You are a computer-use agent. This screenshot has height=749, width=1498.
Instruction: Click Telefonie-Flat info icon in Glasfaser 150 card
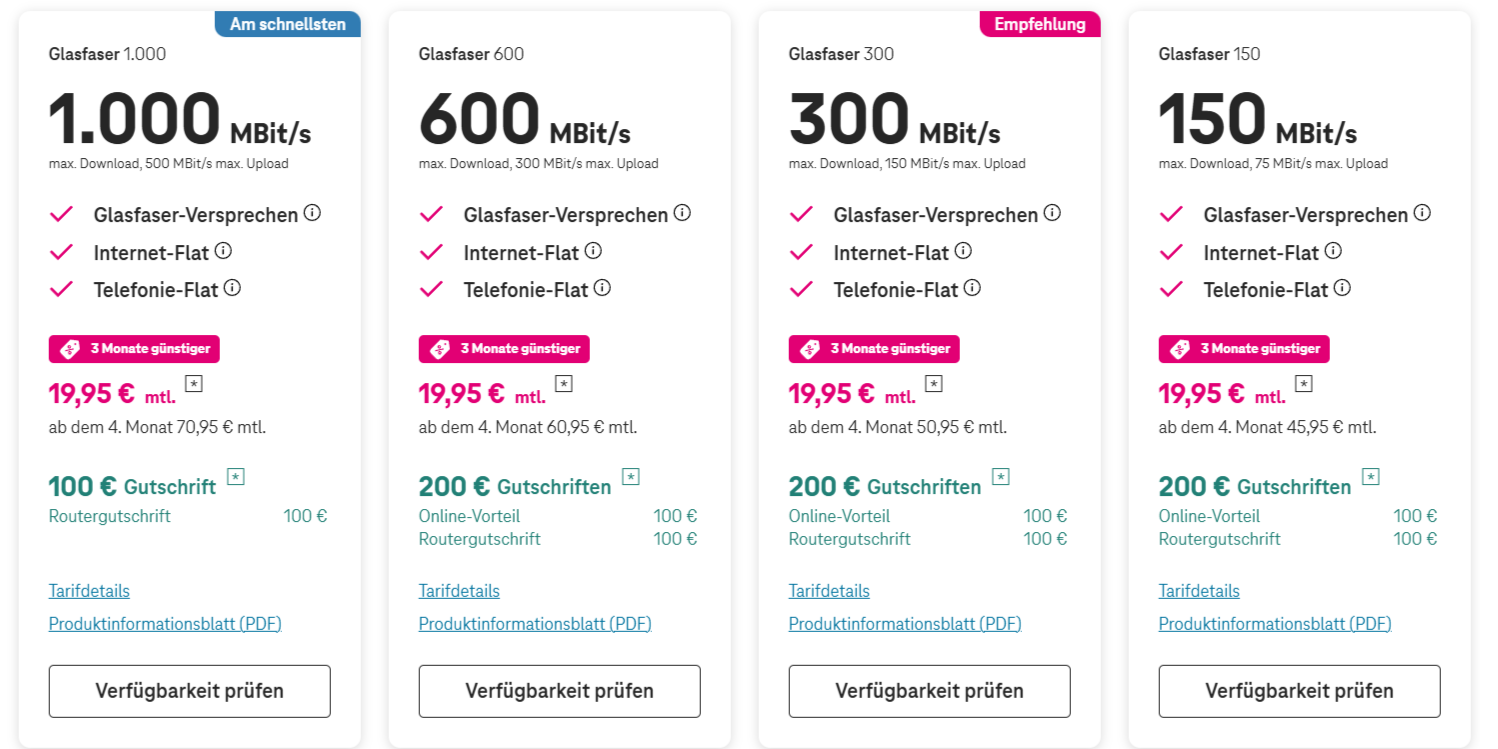click(1342, 288)
